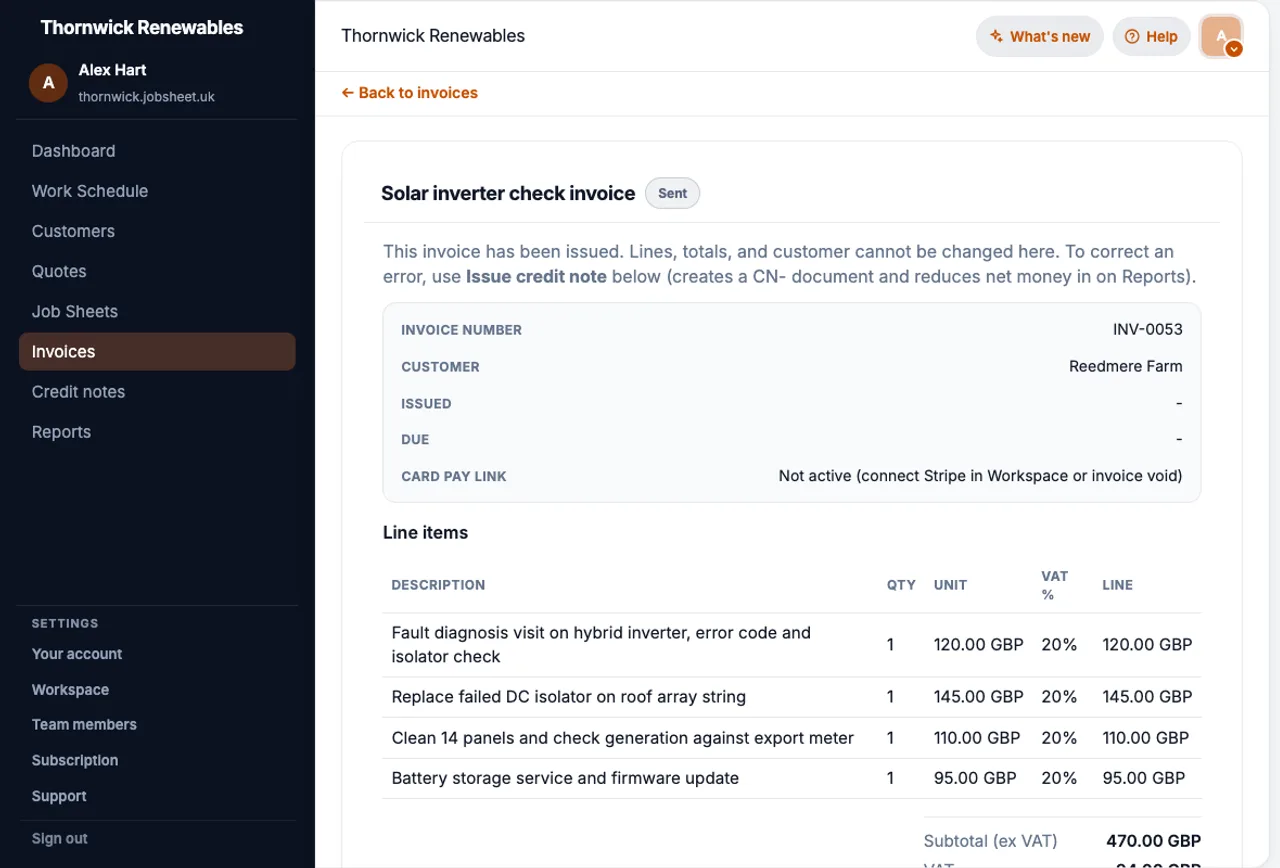Click the Description column header
The image size is (1280, 868).
[438, 585]
